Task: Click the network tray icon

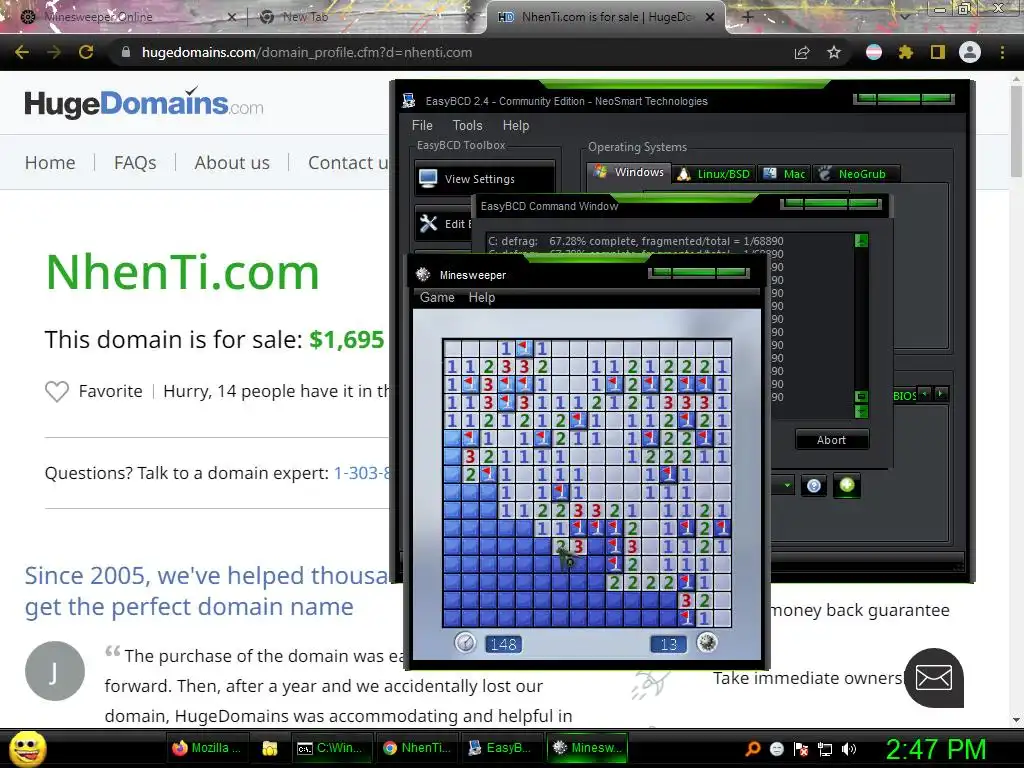Action: (825, 749)
